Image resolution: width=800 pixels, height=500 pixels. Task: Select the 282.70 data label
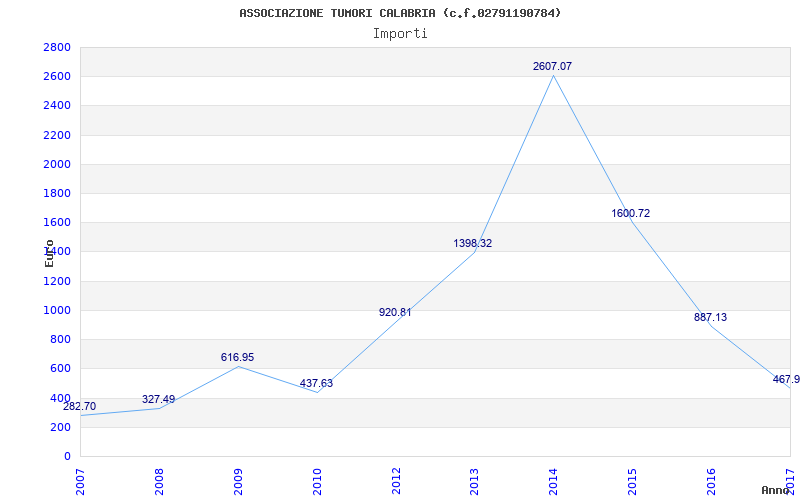point(80,407)
